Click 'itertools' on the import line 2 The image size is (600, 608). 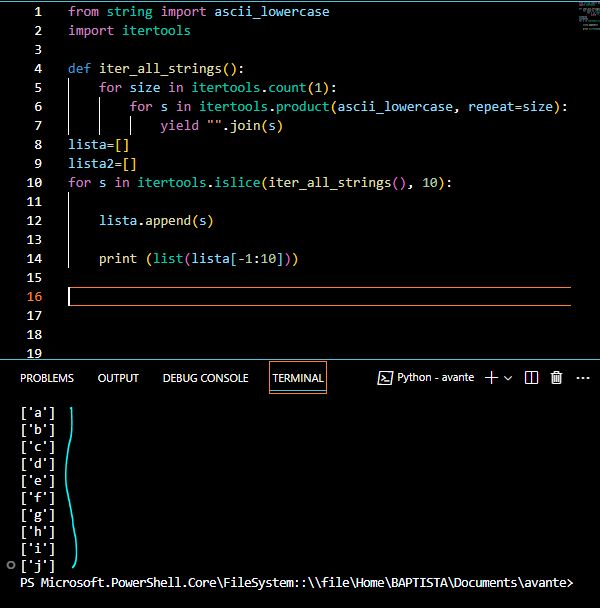(156, 31)
